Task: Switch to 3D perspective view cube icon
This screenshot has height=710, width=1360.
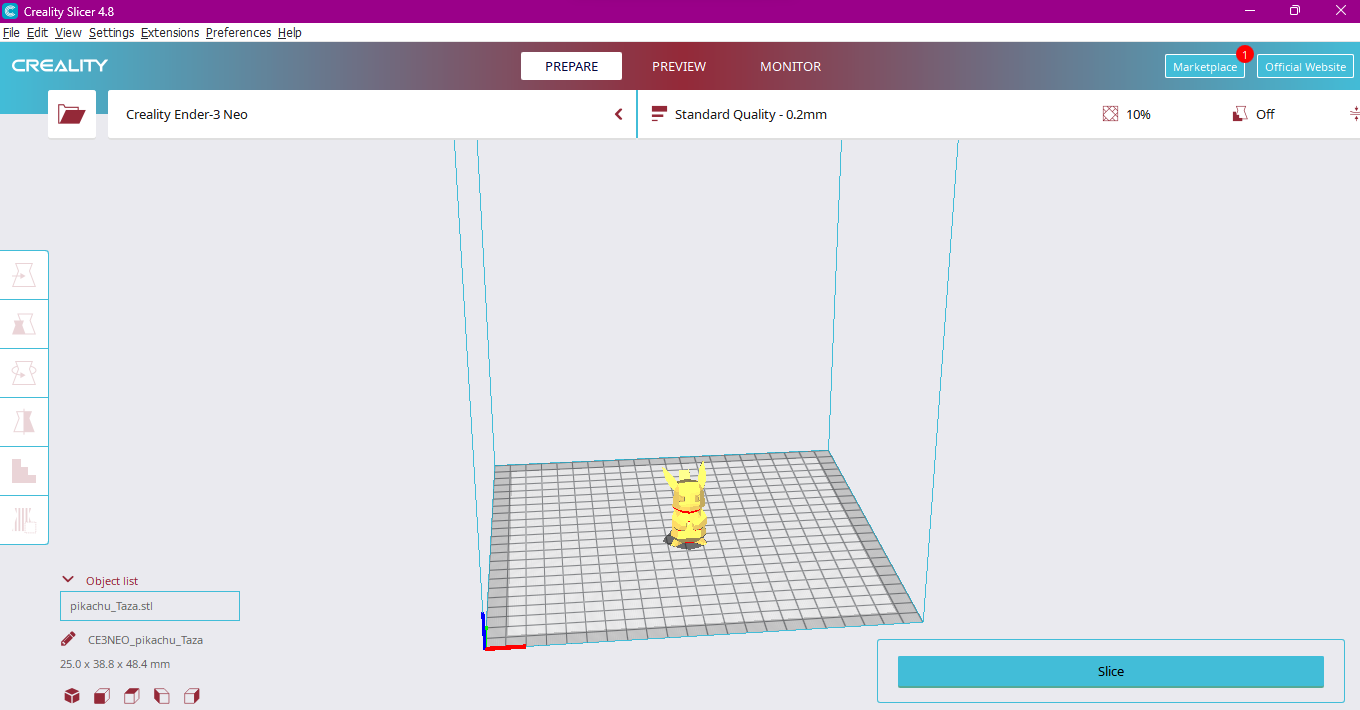Action: tap(72, 696)
